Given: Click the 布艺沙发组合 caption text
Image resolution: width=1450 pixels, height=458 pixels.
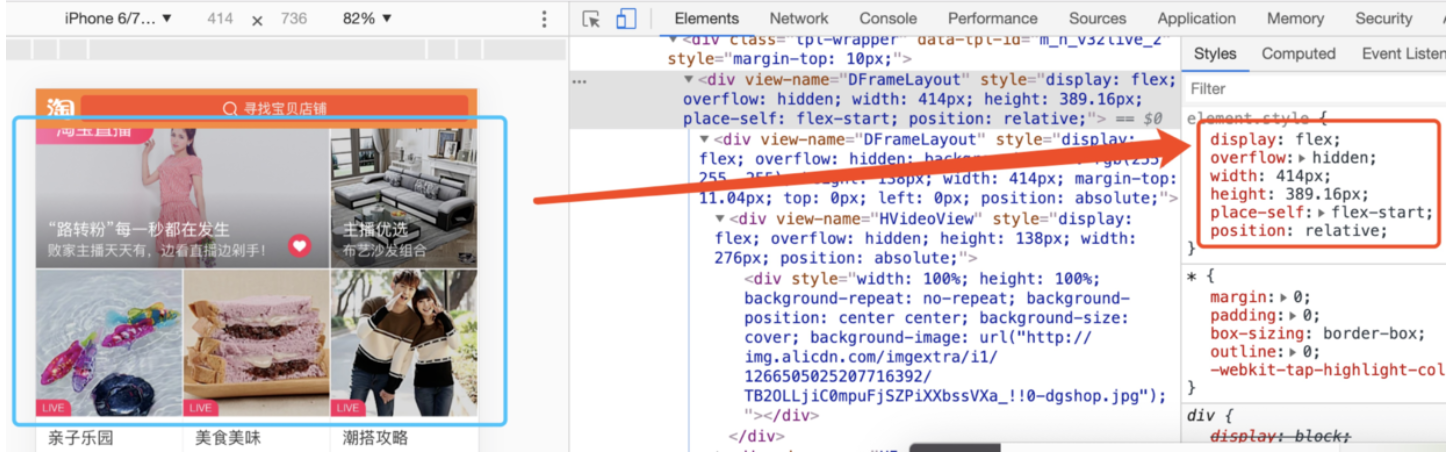Looking at the screenshot, I should coord(383,251).
